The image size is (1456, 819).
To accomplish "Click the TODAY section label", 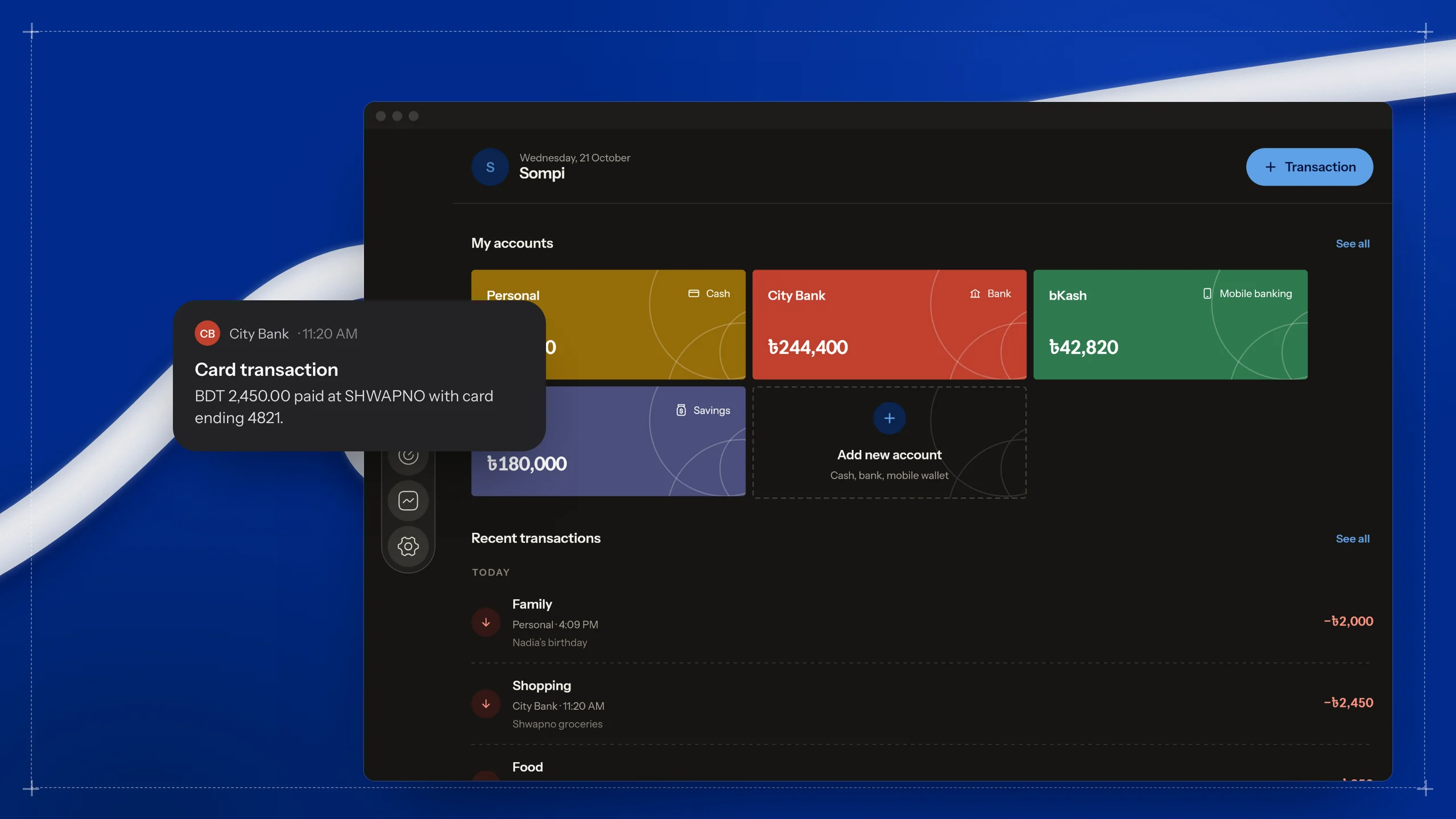I will (x=490, y=572).
